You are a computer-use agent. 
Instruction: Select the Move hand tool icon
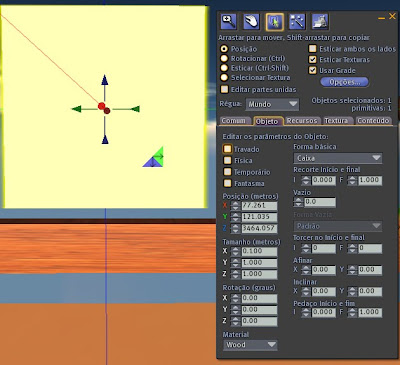[x=252, y=21]
